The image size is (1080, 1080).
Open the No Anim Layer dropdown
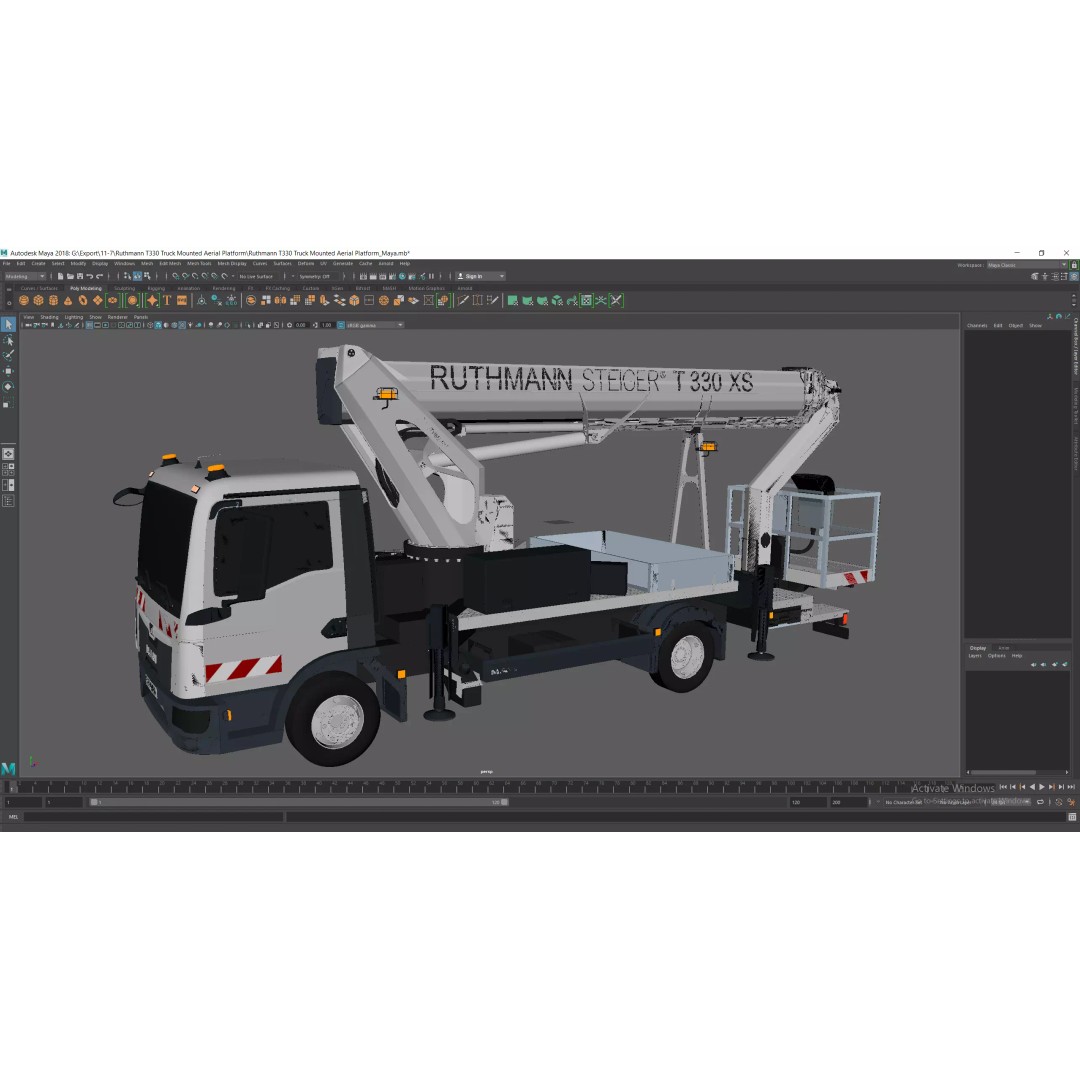pos(957,802)
